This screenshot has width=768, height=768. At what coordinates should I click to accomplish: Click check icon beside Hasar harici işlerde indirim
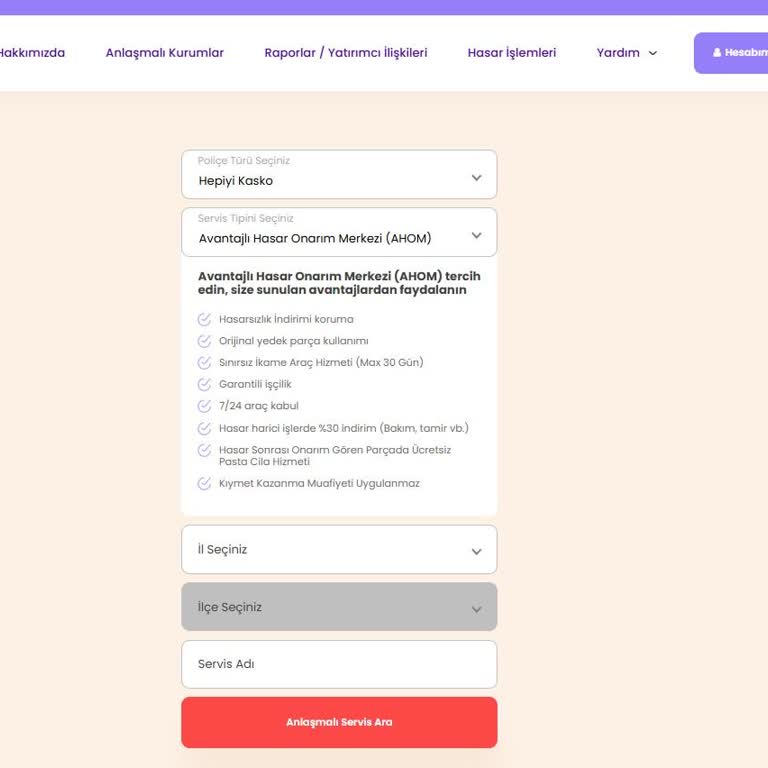point(204,428)
